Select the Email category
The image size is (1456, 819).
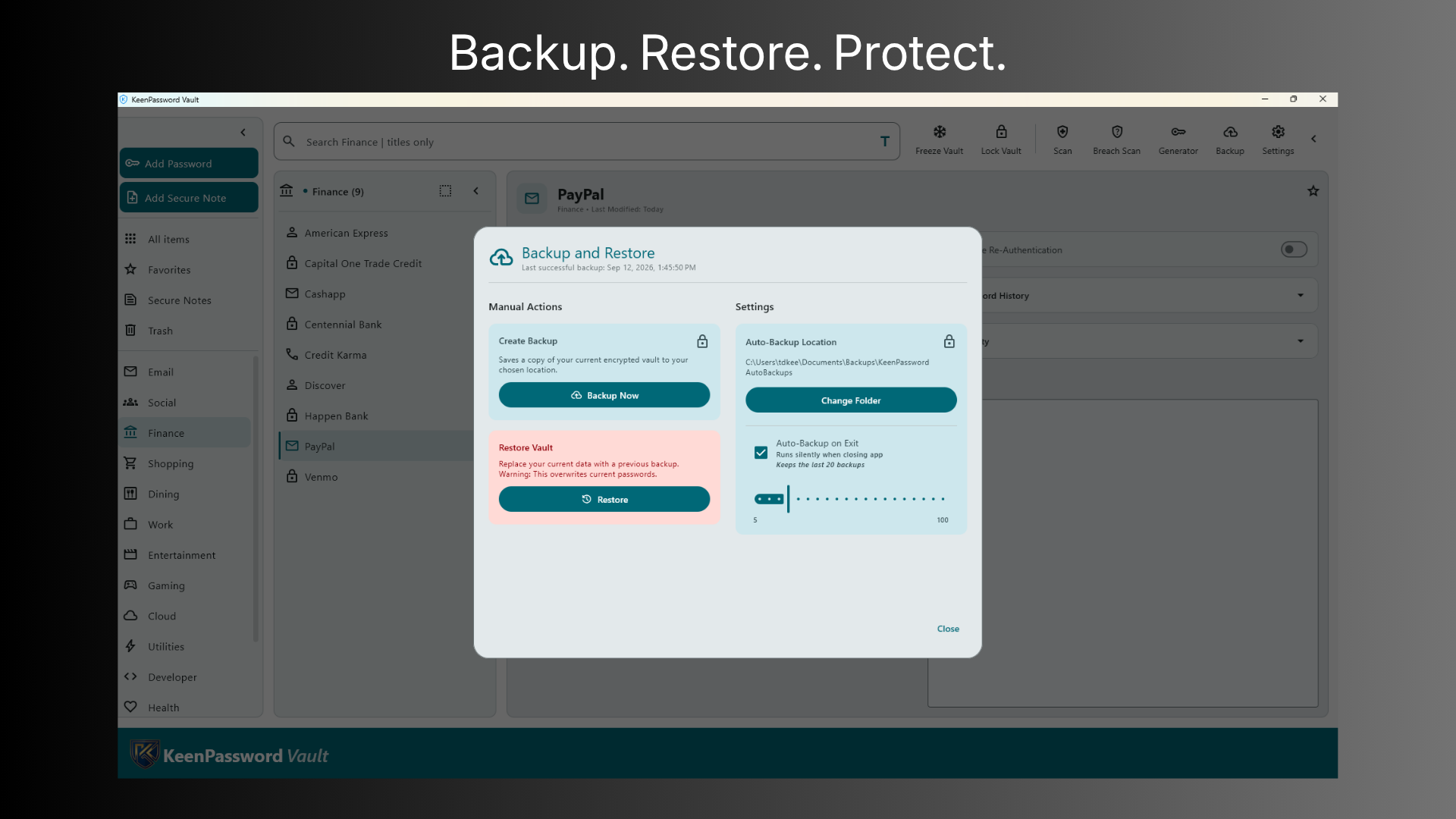(x=184, y=372)
